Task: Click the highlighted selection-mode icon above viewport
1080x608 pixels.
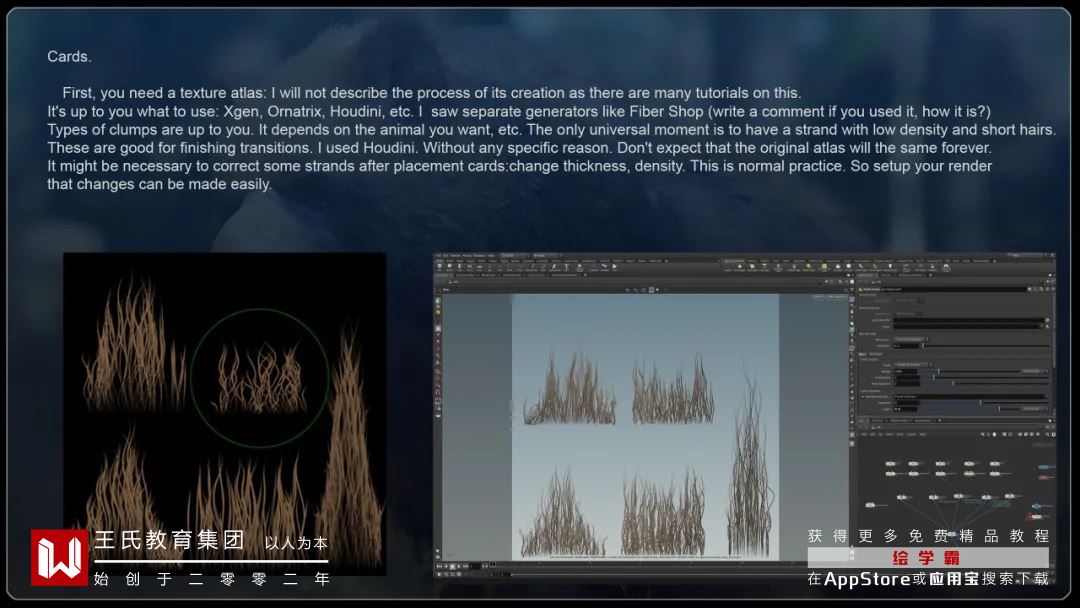Action: tap(651, 290)
